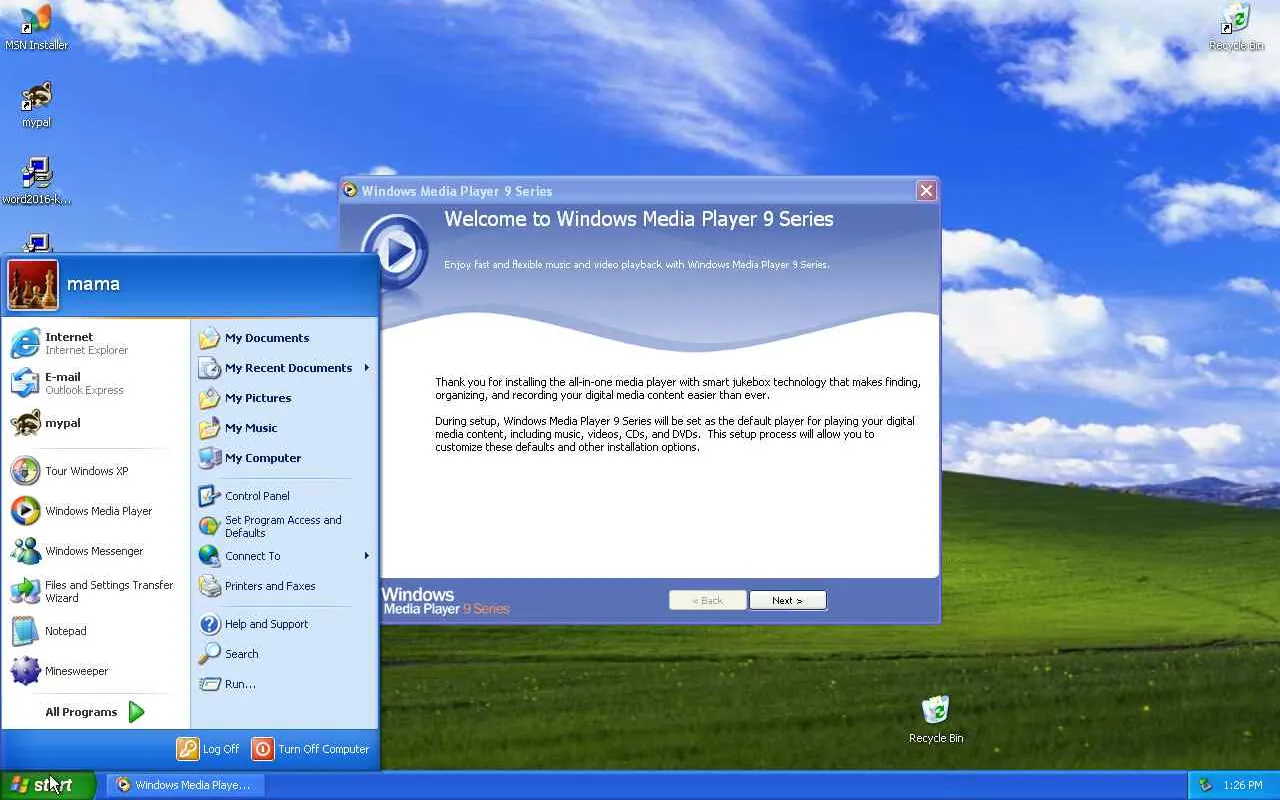This screenshot has height=800, width=1280.
Task: Close the Windows Media Player 9 Series setup window
Action: (926, 191)
